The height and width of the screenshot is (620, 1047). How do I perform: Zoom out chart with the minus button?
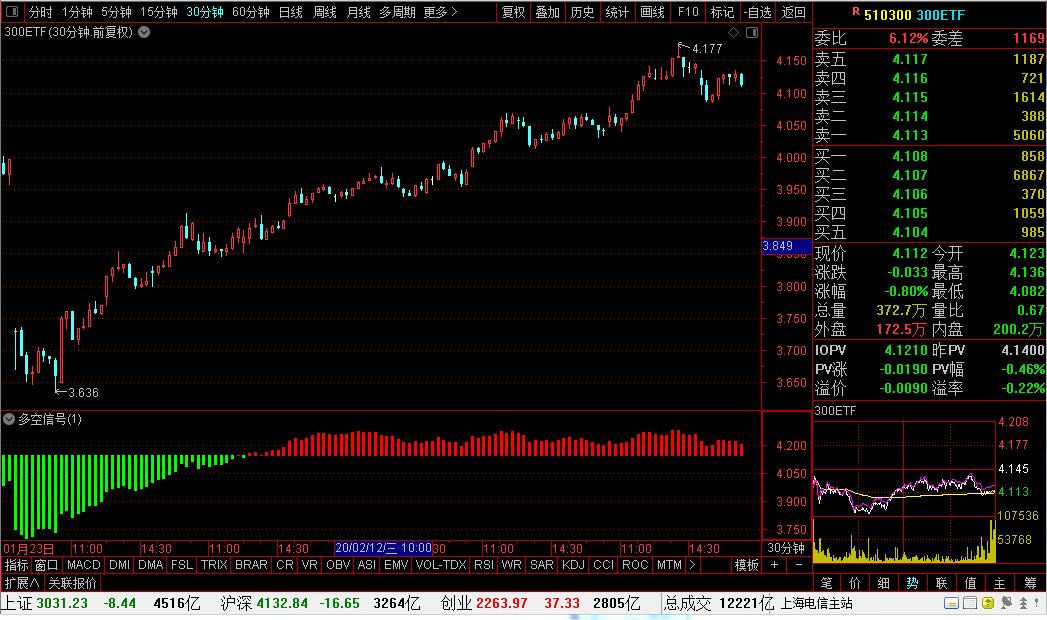(799, 565)
